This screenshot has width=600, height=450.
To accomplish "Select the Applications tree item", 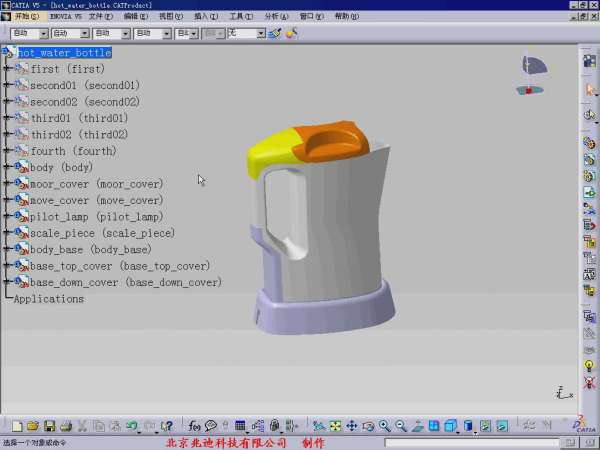I will click(x=48, y=299).
